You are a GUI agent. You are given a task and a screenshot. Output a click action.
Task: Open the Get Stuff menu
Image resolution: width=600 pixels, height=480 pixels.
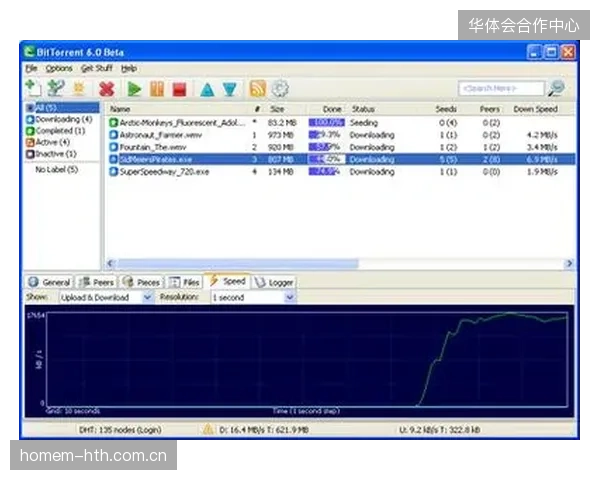tap(97, 69)
